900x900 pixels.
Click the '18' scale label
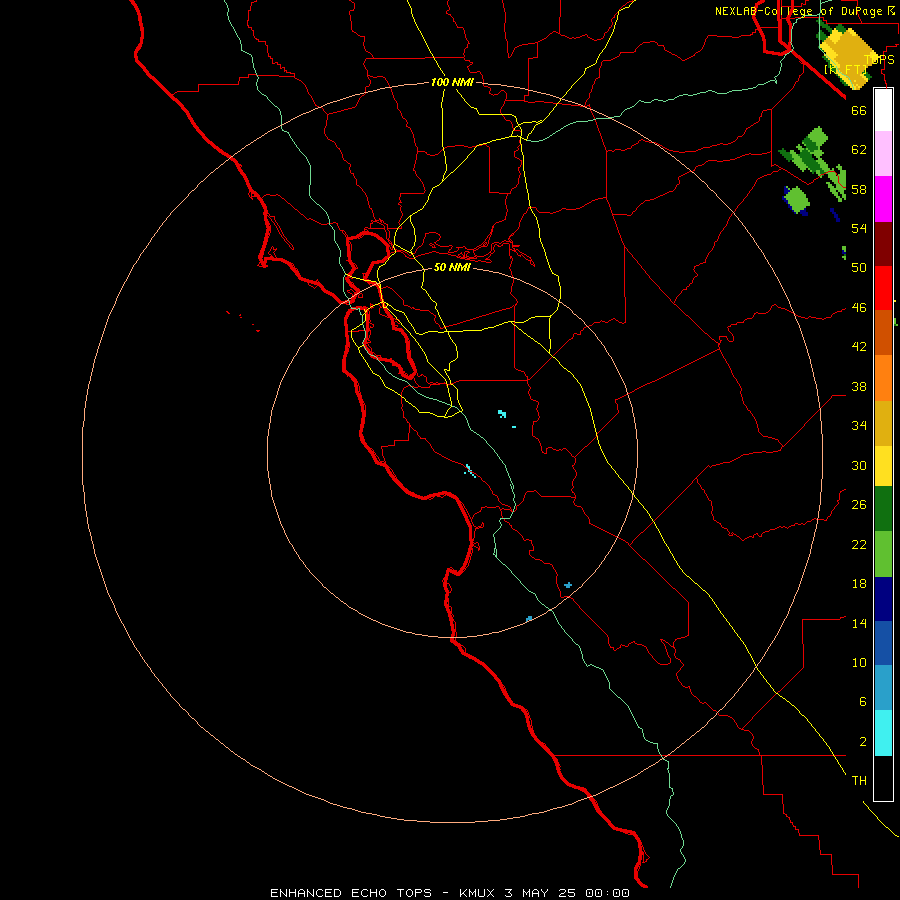click(859, 584)
